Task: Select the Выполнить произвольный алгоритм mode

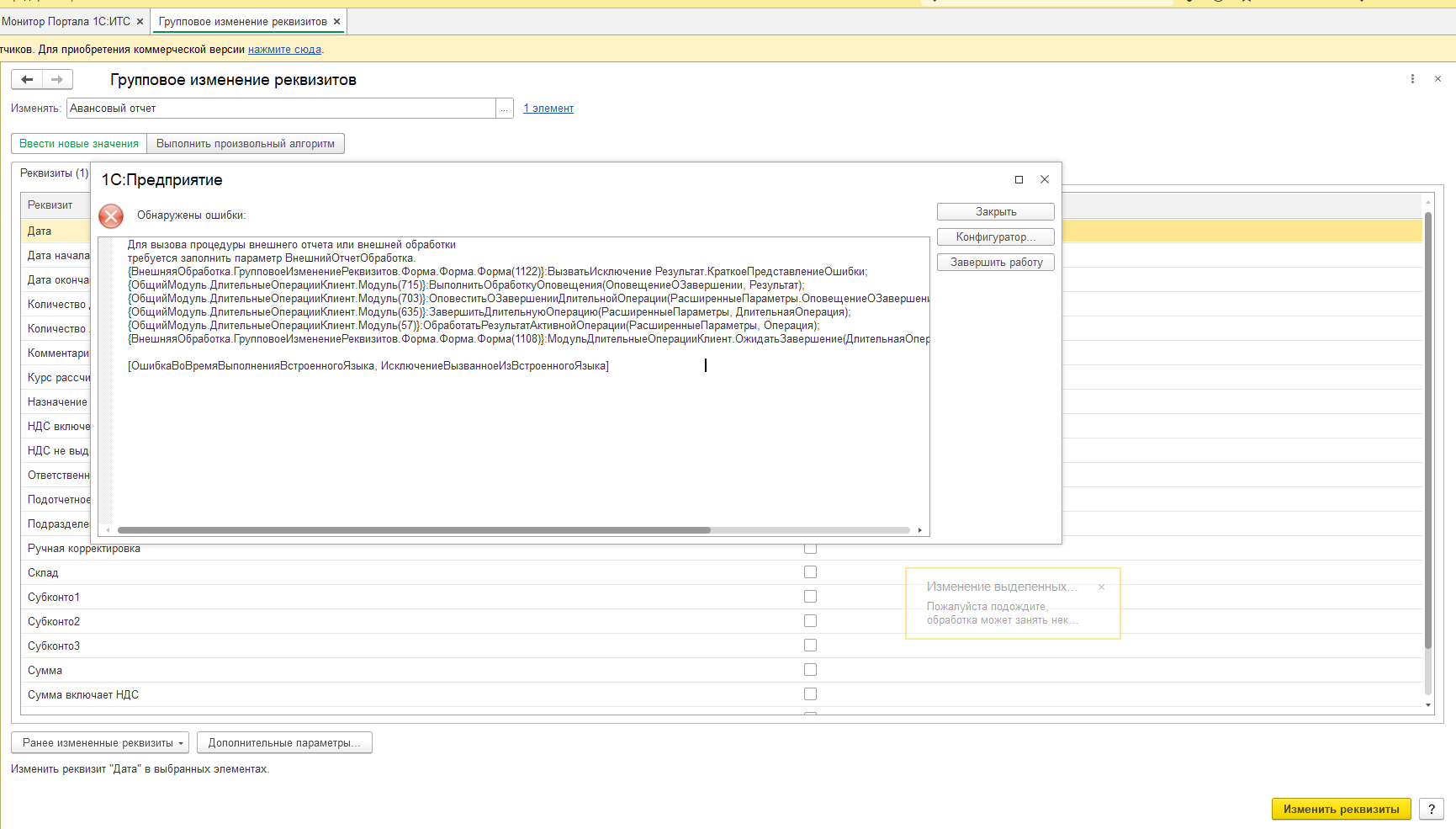Action: point(246,144)
